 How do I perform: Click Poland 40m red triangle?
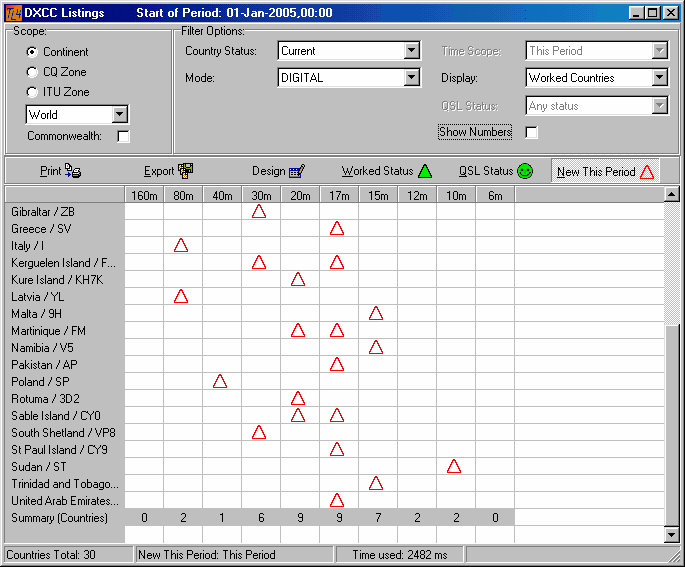pyautogui.click(x=220, y=381)
